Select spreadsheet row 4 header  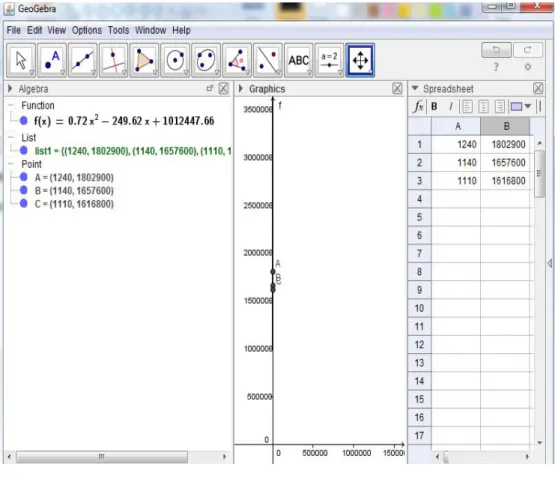pyautogui.click(x=419, y=199)
